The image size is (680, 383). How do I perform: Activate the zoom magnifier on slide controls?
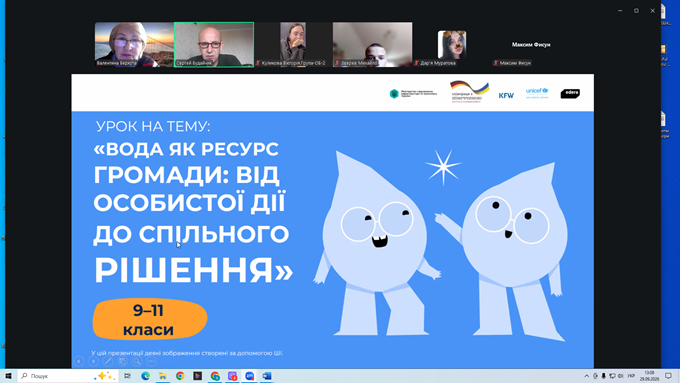137,361
